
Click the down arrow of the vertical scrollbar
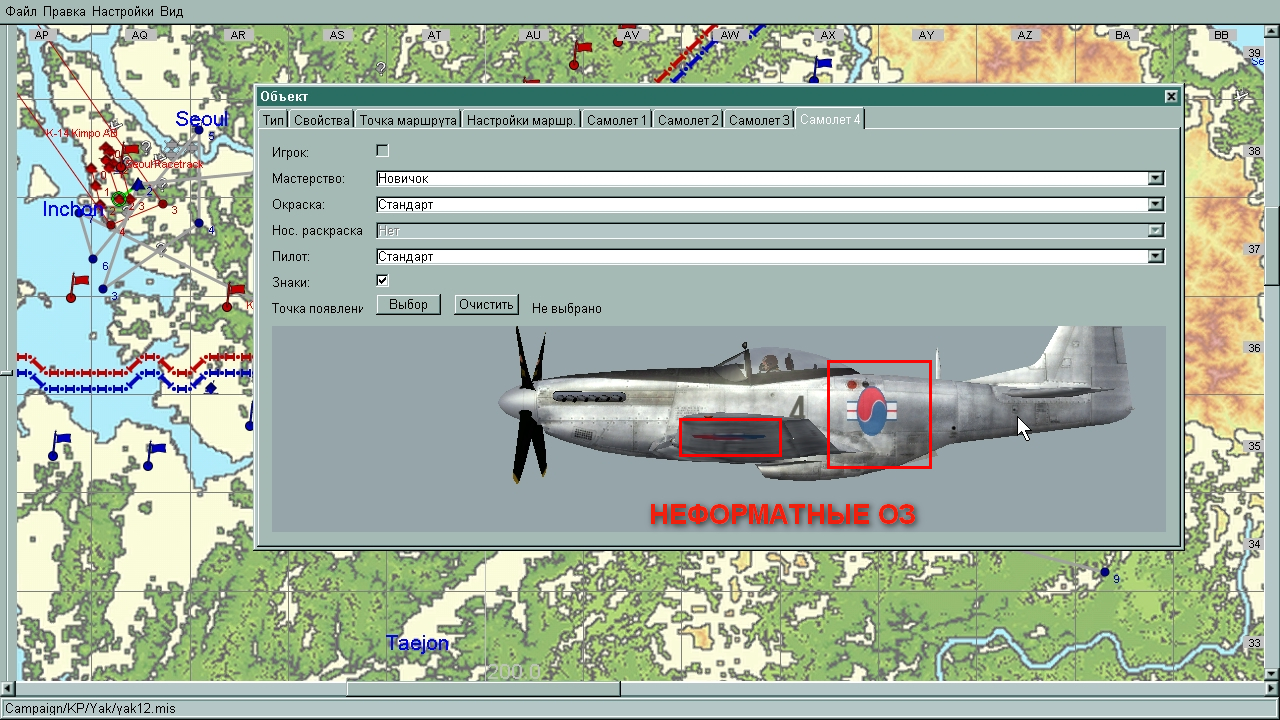(1272, 673)
